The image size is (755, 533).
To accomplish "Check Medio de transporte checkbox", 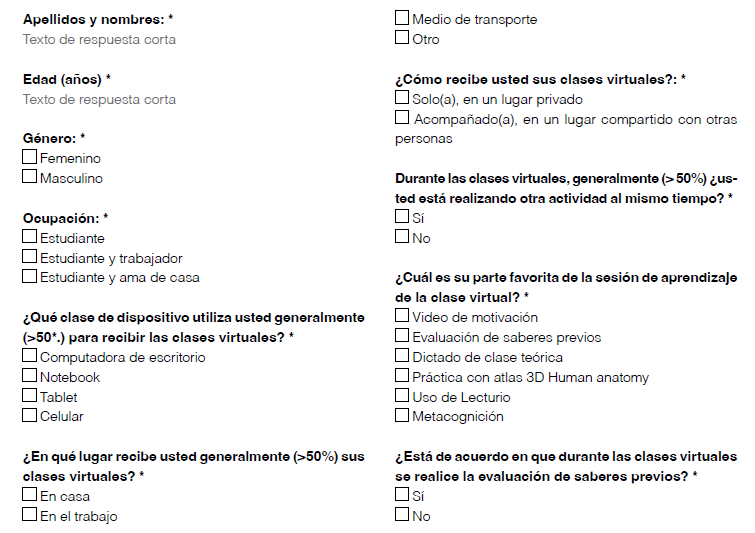I will pyautogui.click(x=402, y=19).
